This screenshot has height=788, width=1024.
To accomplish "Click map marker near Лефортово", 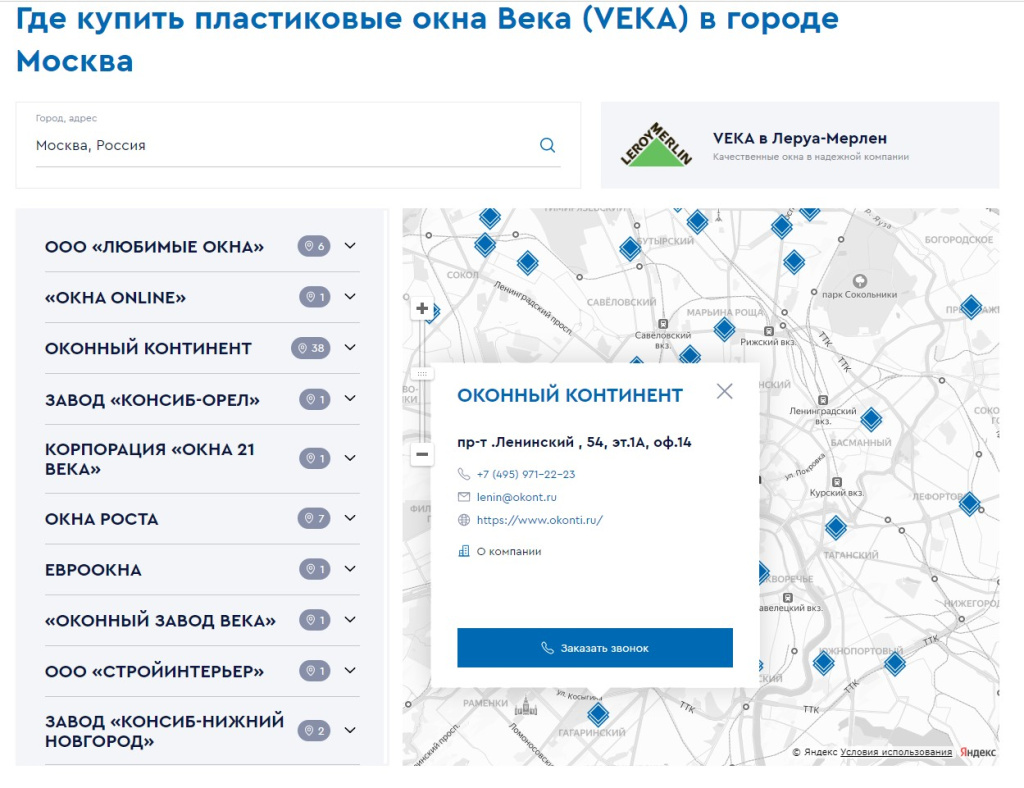I will pos(970,503).
